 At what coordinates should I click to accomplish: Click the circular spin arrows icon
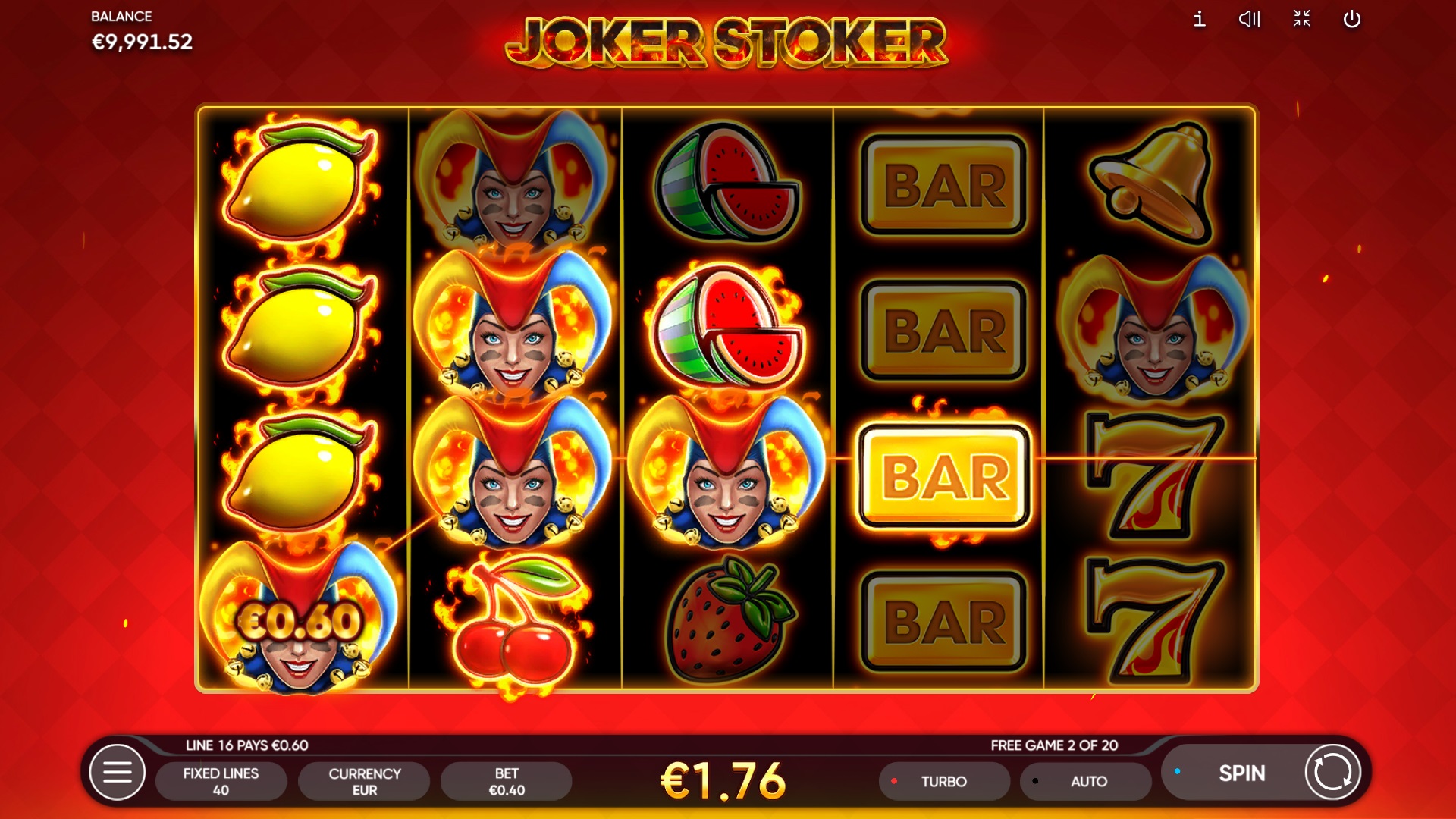[1332, 773]
